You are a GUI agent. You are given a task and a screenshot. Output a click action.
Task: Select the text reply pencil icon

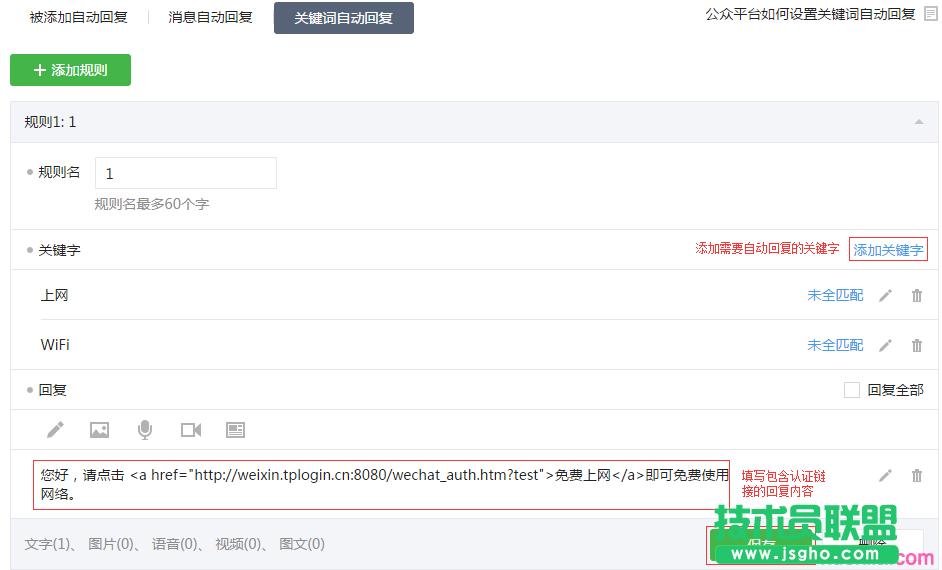(55, 430)
